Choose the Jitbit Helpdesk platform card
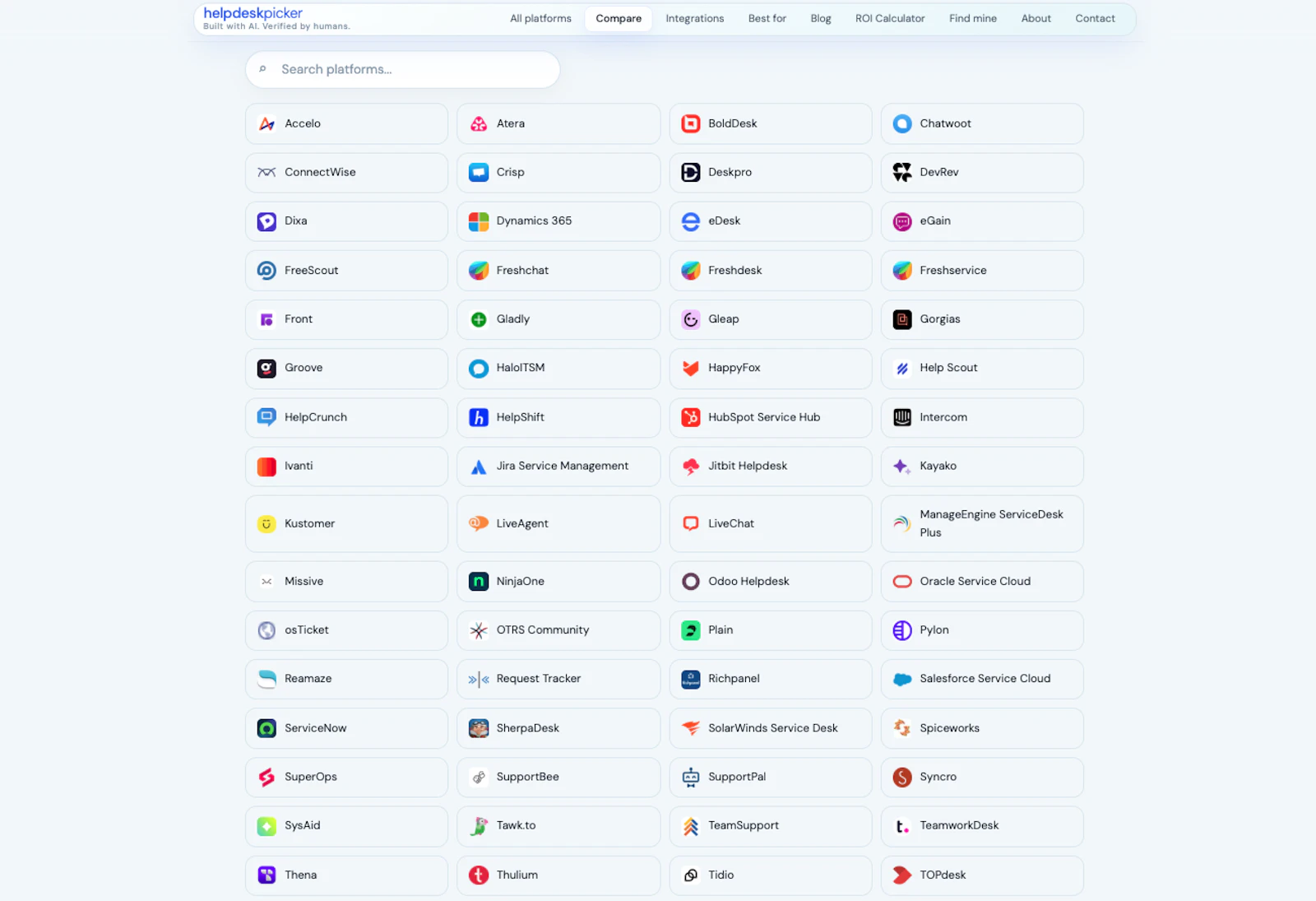 coord(771,466)
